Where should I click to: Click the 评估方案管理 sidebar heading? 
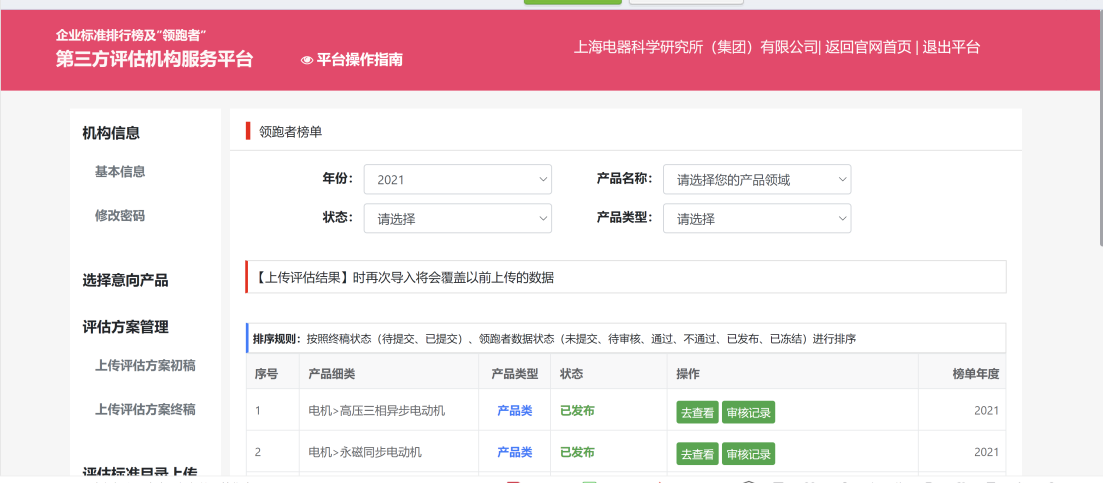[125, 327]
